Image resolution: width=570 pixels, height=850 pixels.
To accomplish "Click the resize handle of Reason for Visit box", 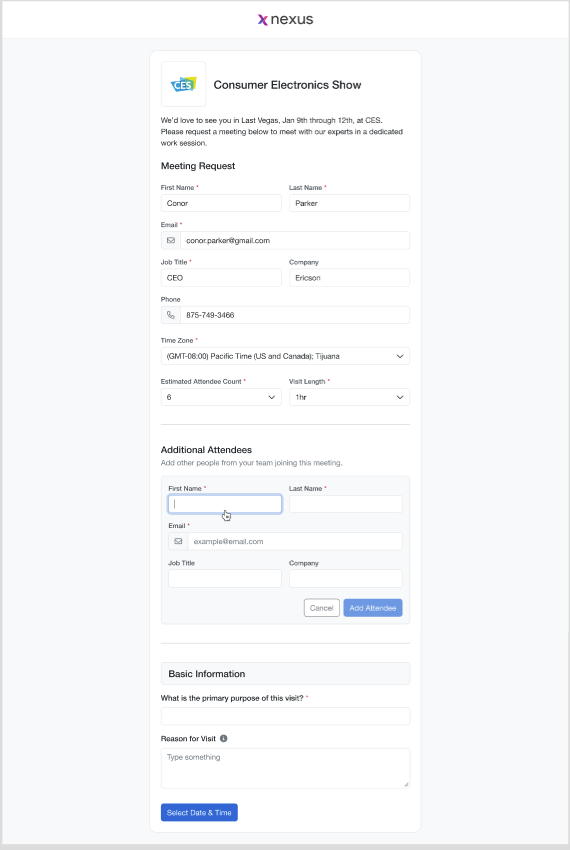I will click(406, 784).
